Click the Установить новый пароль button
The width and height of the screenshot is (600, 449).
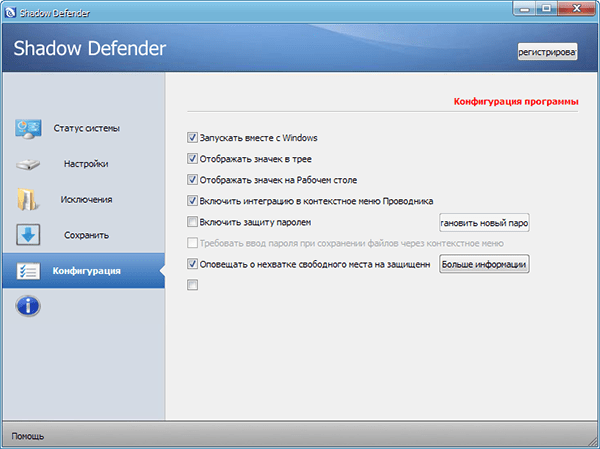484,223
